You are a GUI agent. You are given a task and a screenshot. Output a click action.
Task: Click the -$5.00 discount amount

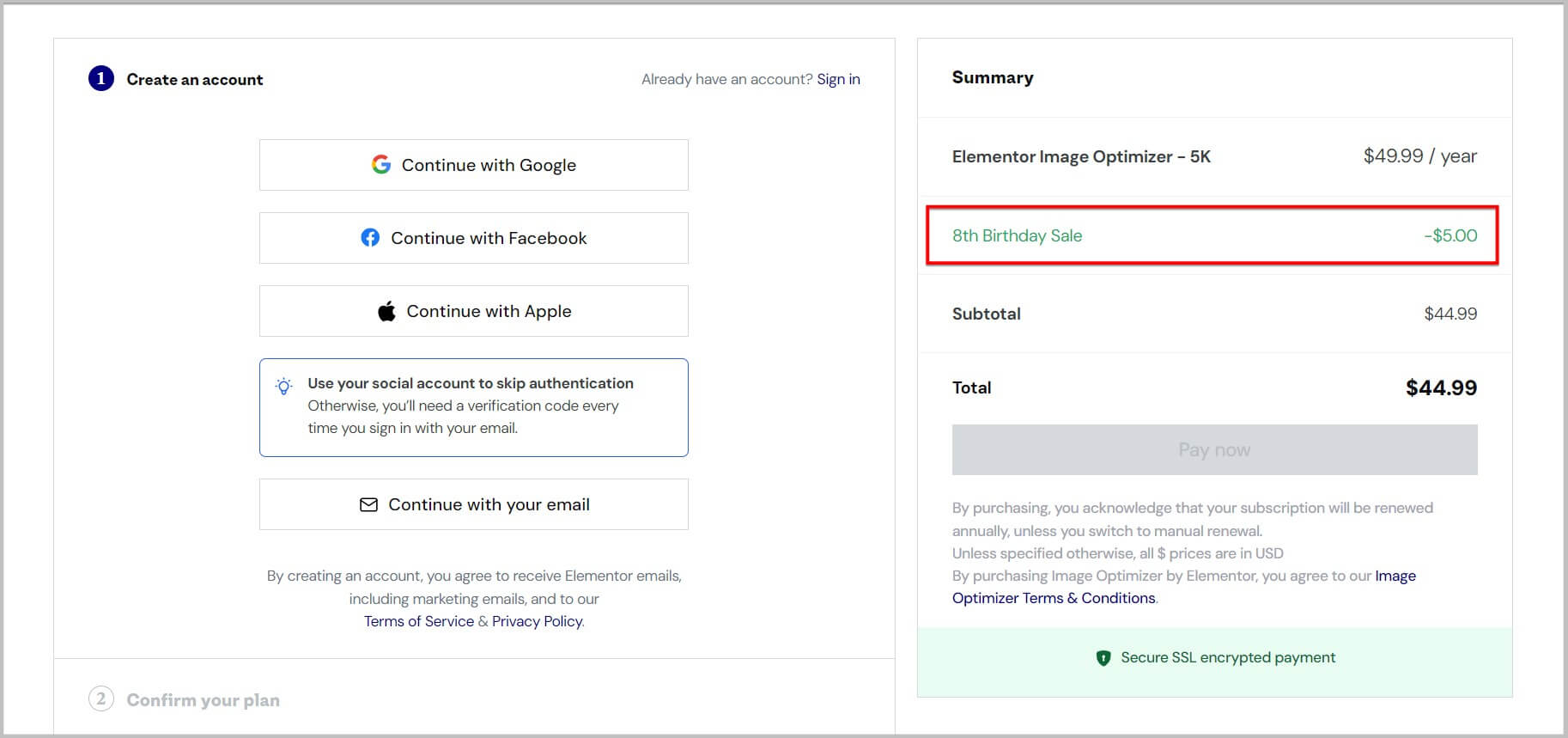[1450, 235]
